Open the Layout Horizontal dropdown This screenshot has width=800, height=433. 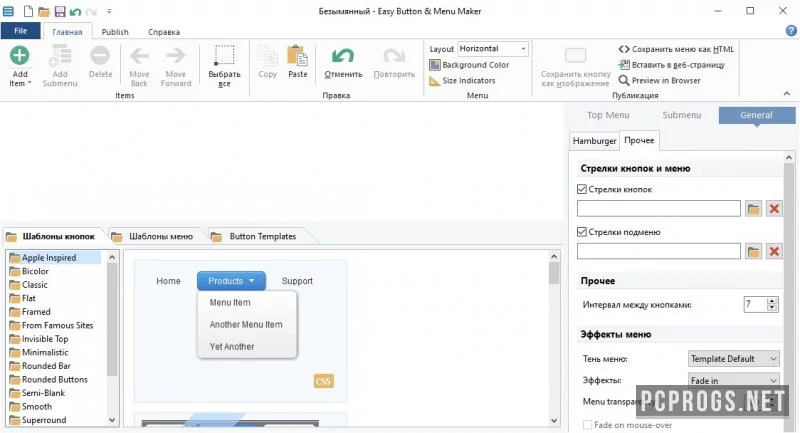(x=493, y=48)
